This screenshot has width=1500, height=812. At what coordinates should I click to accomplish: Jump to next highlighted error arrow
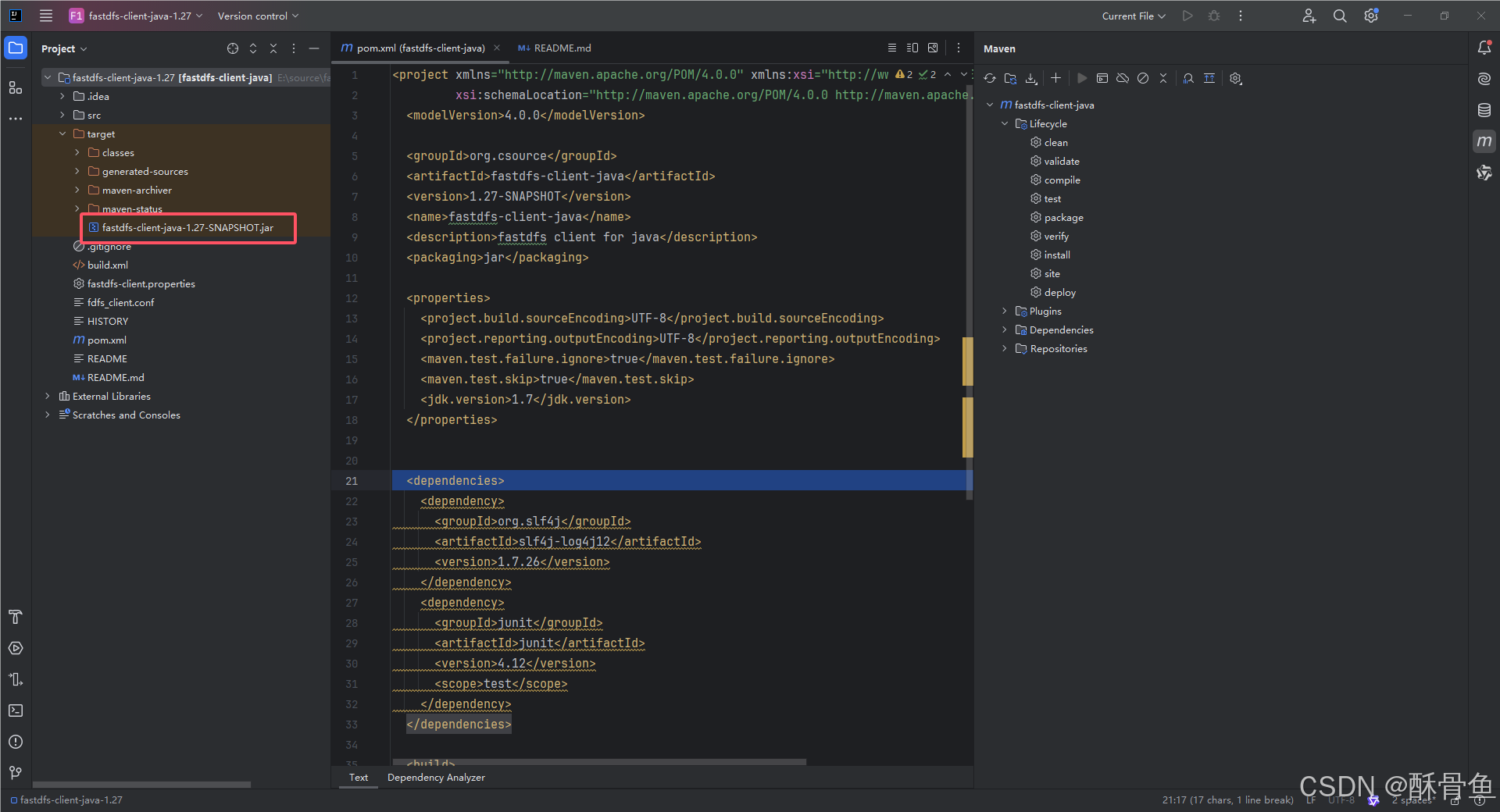pos(963,75)
